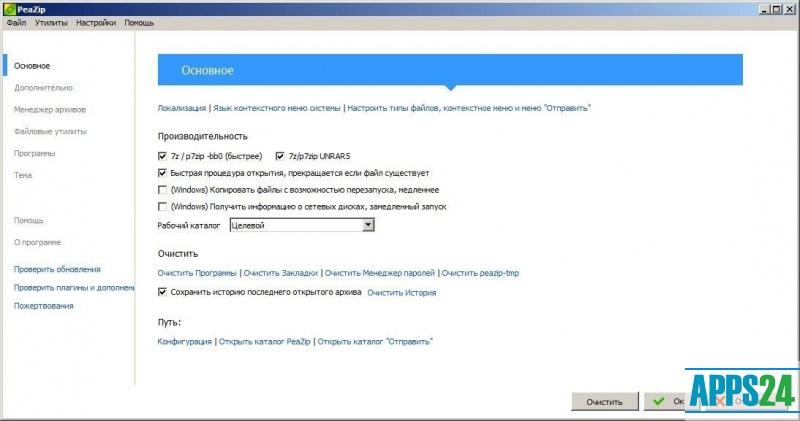Image resolution: width=800 pixels, height=421 pixels.
Task: Click Очистить История link
Action: coord(402,293)
